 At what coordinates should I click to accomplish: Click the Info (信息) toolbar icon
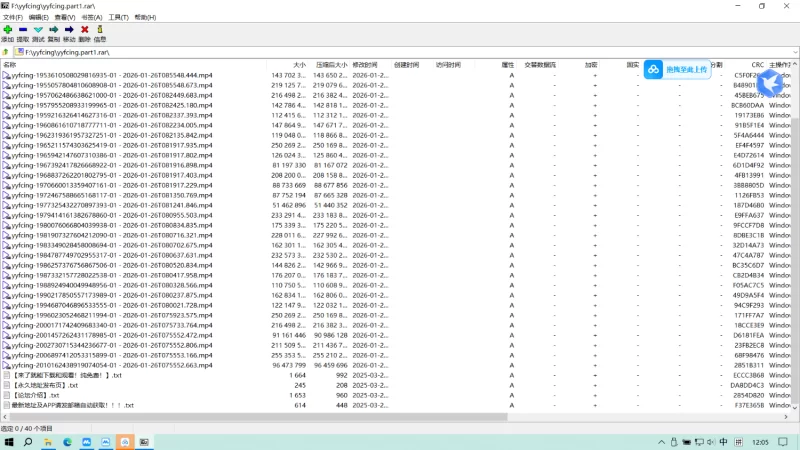[x=100, y=30]
